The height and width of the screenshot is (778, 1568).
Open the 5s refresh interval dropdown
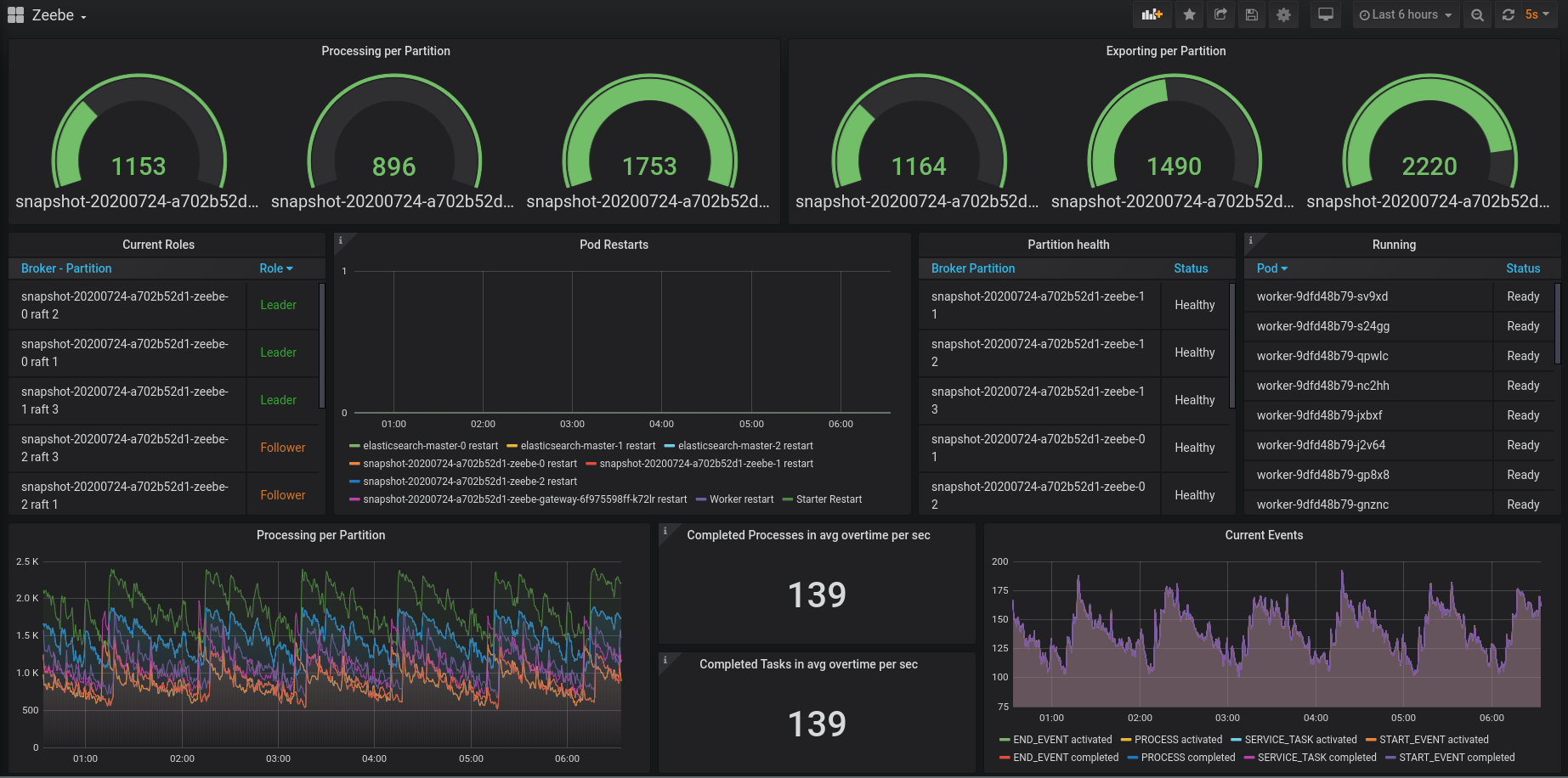tap(1537, 14)
